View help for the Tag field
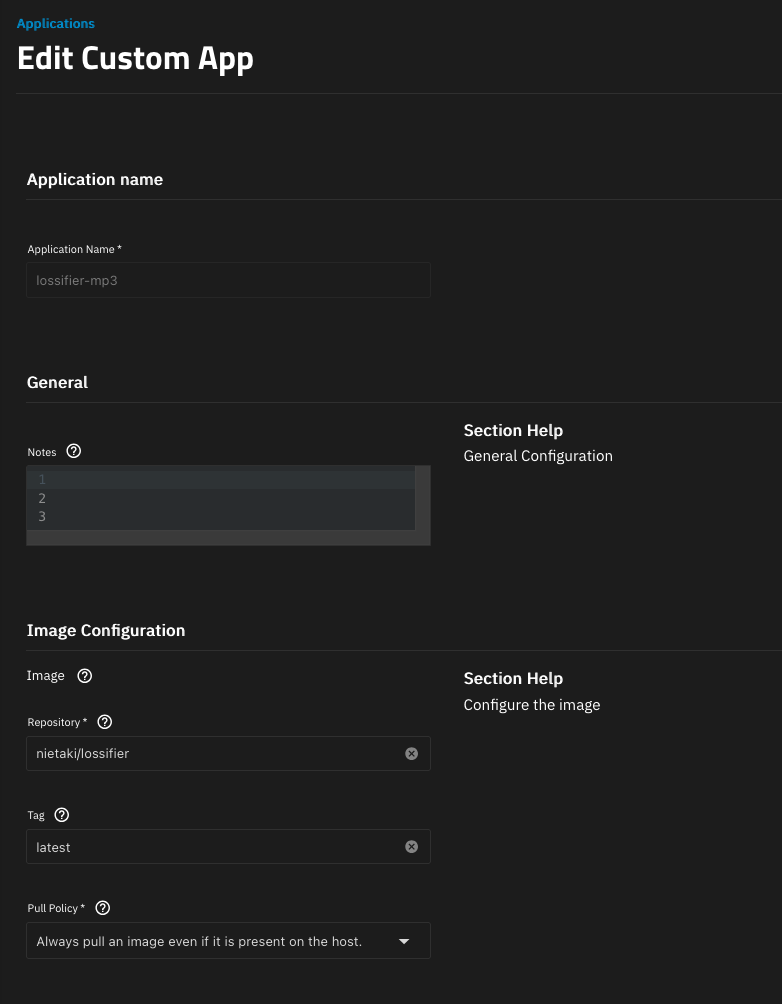 tap(61, 815)
